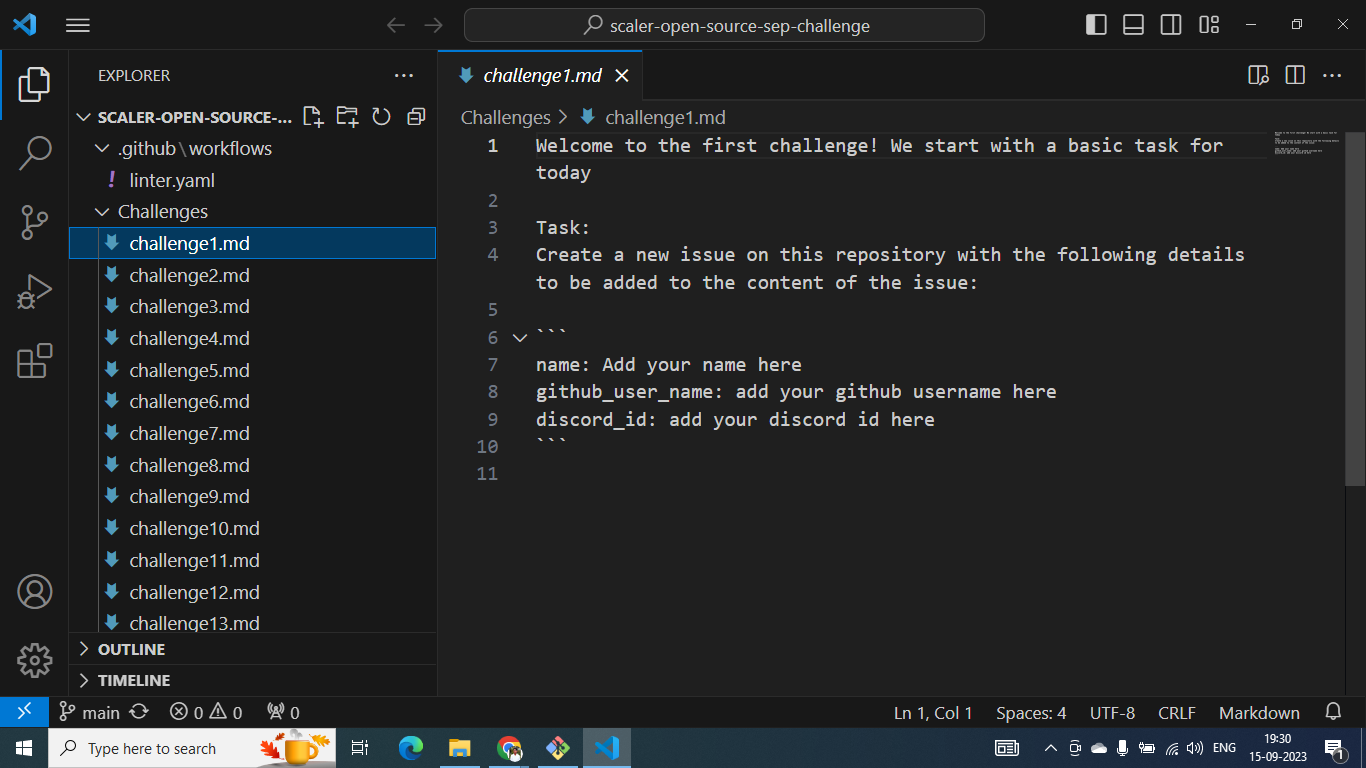The width and height of the screenshot is (1366, 768).
Task: Open the hamburger menu
Action: click(77, 25)
